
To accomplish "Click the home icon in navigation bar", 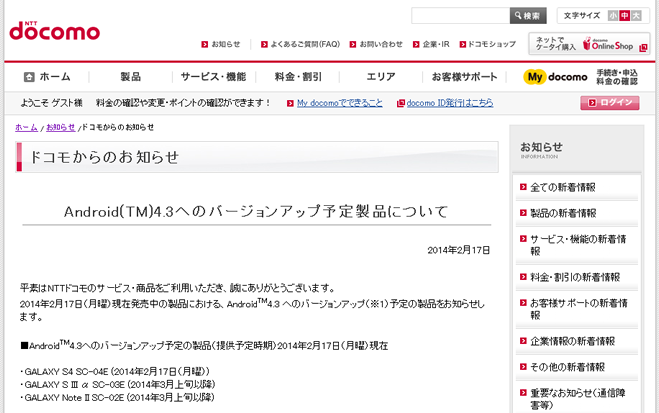I will coord(29,77).
